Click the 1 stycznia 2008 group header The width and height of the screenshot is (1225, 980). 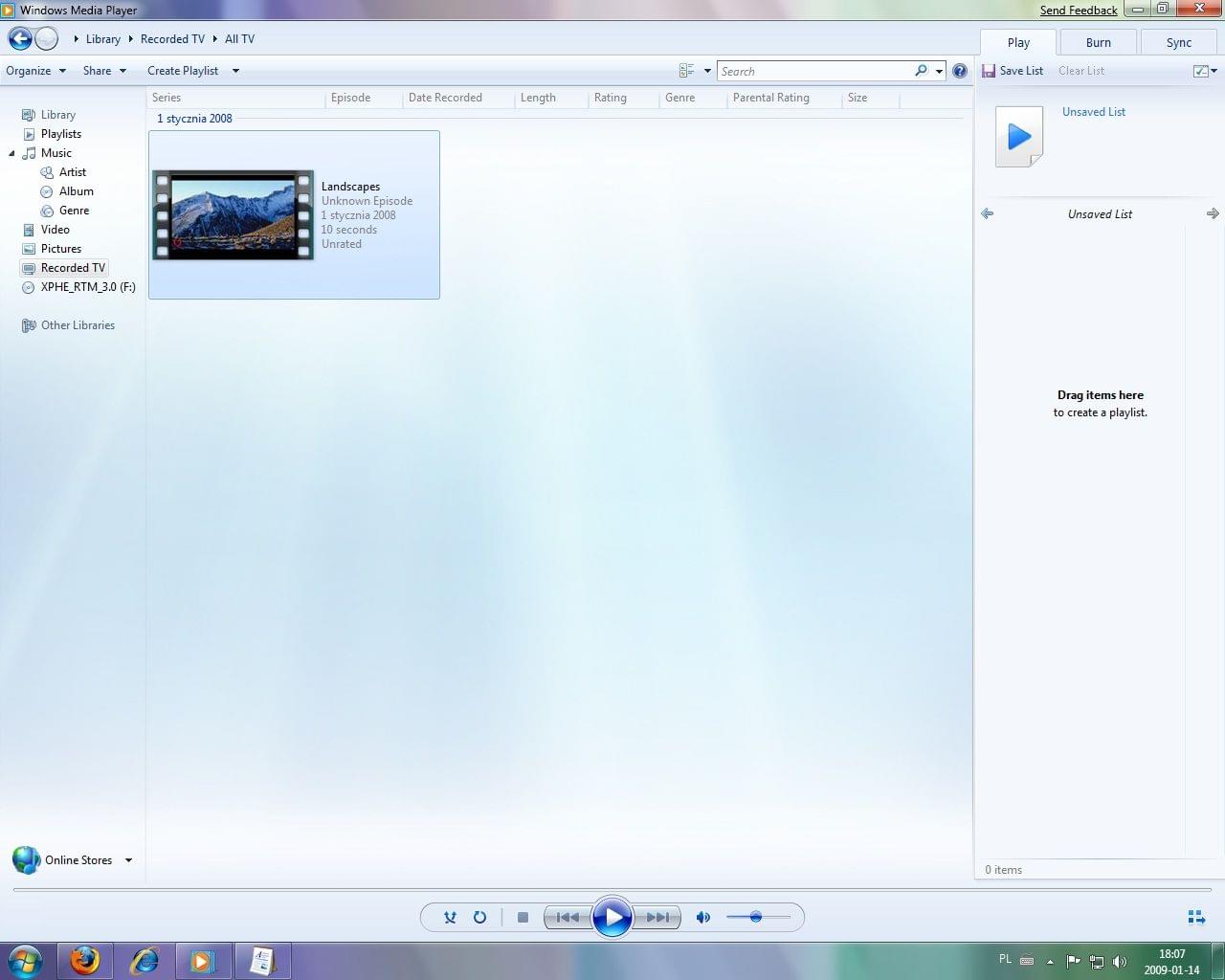click(x=195, y=119)
